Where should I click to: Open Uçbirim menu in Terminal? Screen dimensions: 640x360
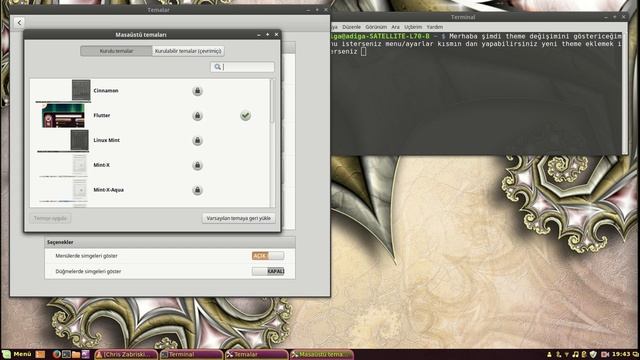(413, 27)
